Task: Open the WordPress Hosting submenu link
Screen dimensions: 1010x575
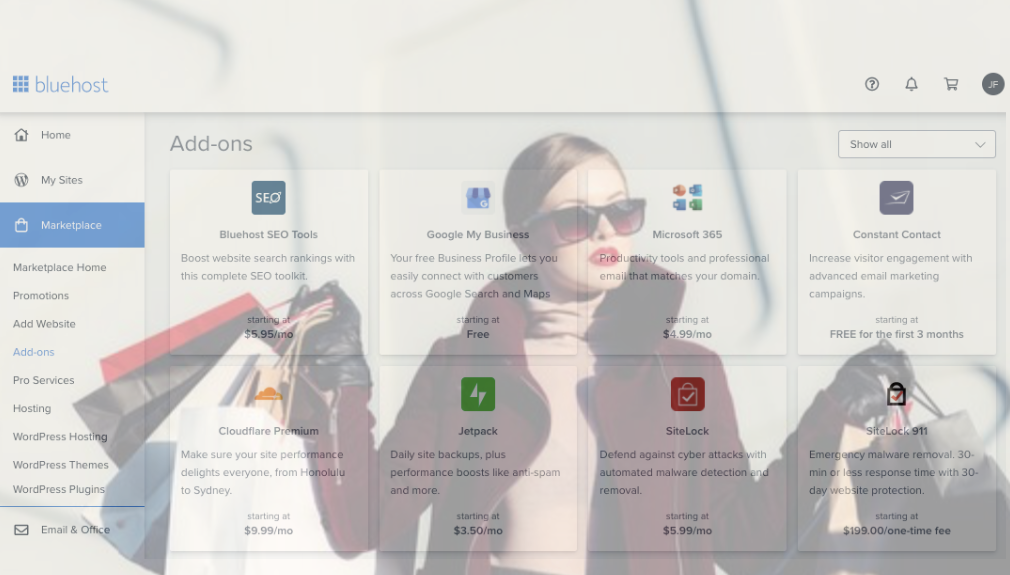Action: (60, 437)
